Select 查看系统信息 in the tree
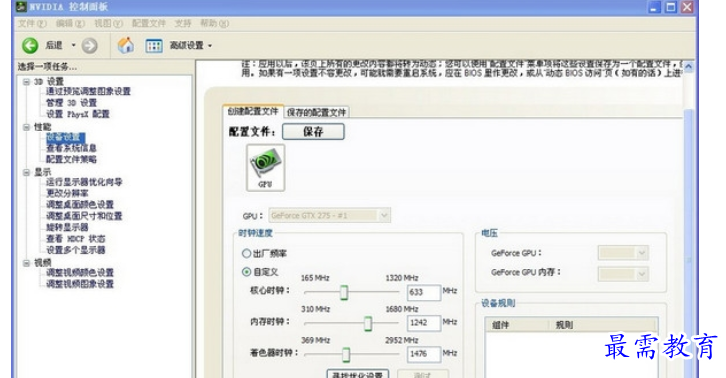This screenshot has height=378, width=726. pos(71,148)
